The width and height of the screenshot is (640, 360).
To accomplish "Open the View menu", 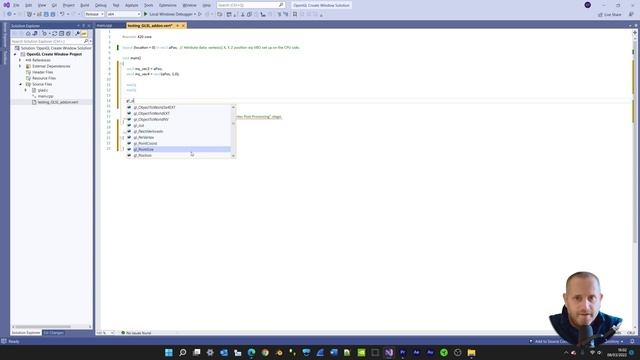I will pos(42,5).
